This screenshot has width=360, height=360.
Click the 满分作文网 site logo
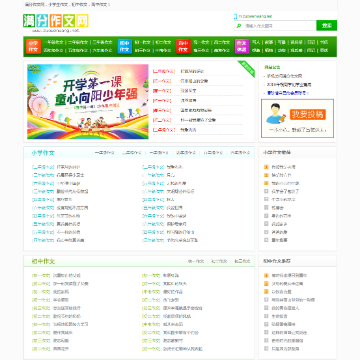click(x=56, y=21)
